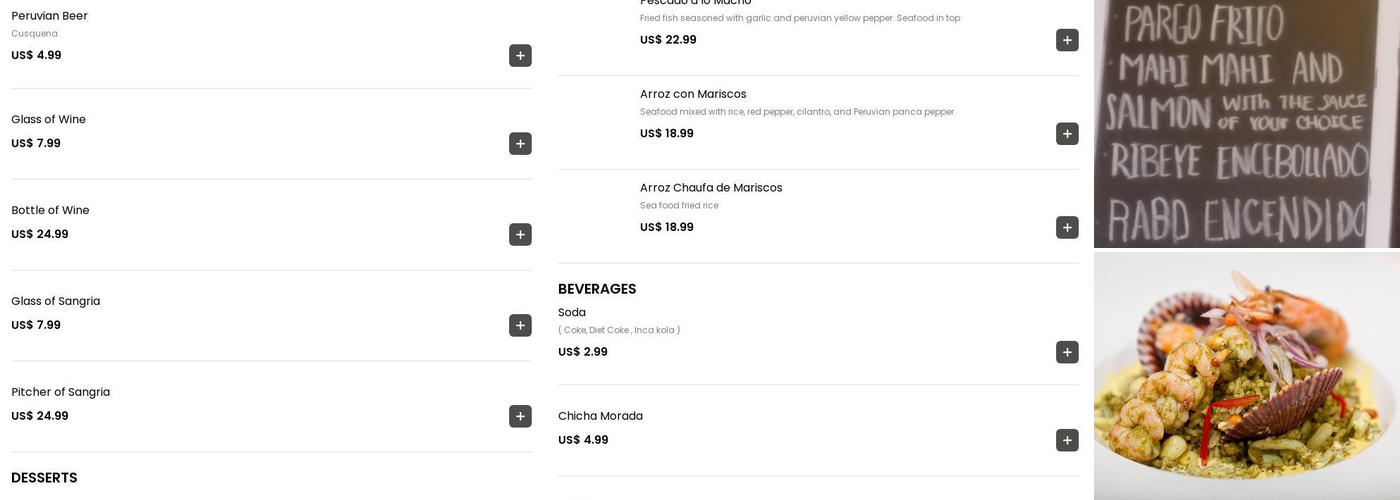Add Arroz Chaufa de Mariscos to cart
The image size is (1400, 500).
(1067, 228)
